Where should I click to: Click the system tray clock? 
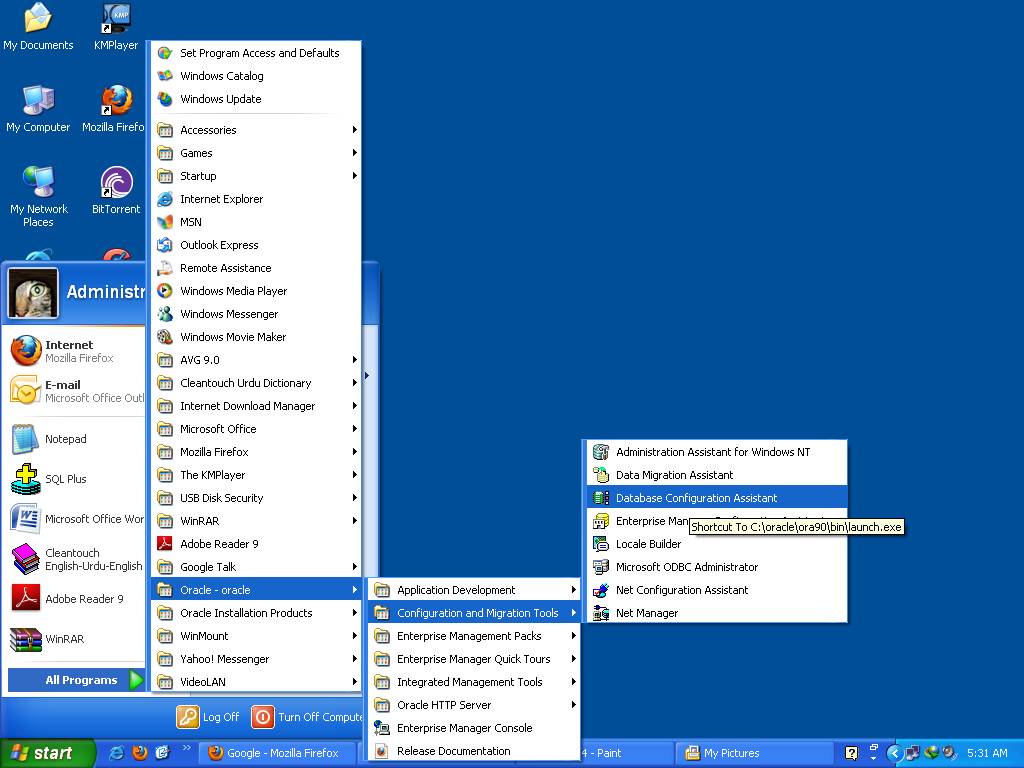pos(987,753)
